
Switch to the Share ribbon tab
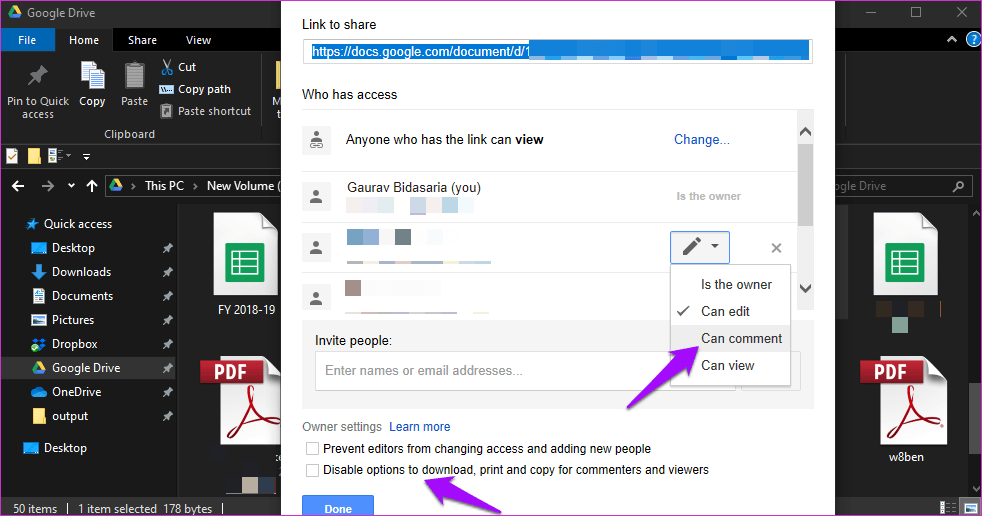[x=142, y=39]
